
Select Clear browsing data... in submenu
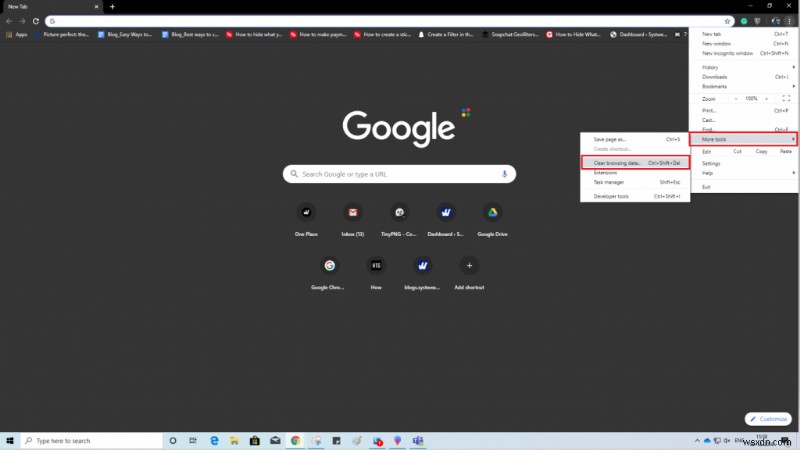click(635, 163)
